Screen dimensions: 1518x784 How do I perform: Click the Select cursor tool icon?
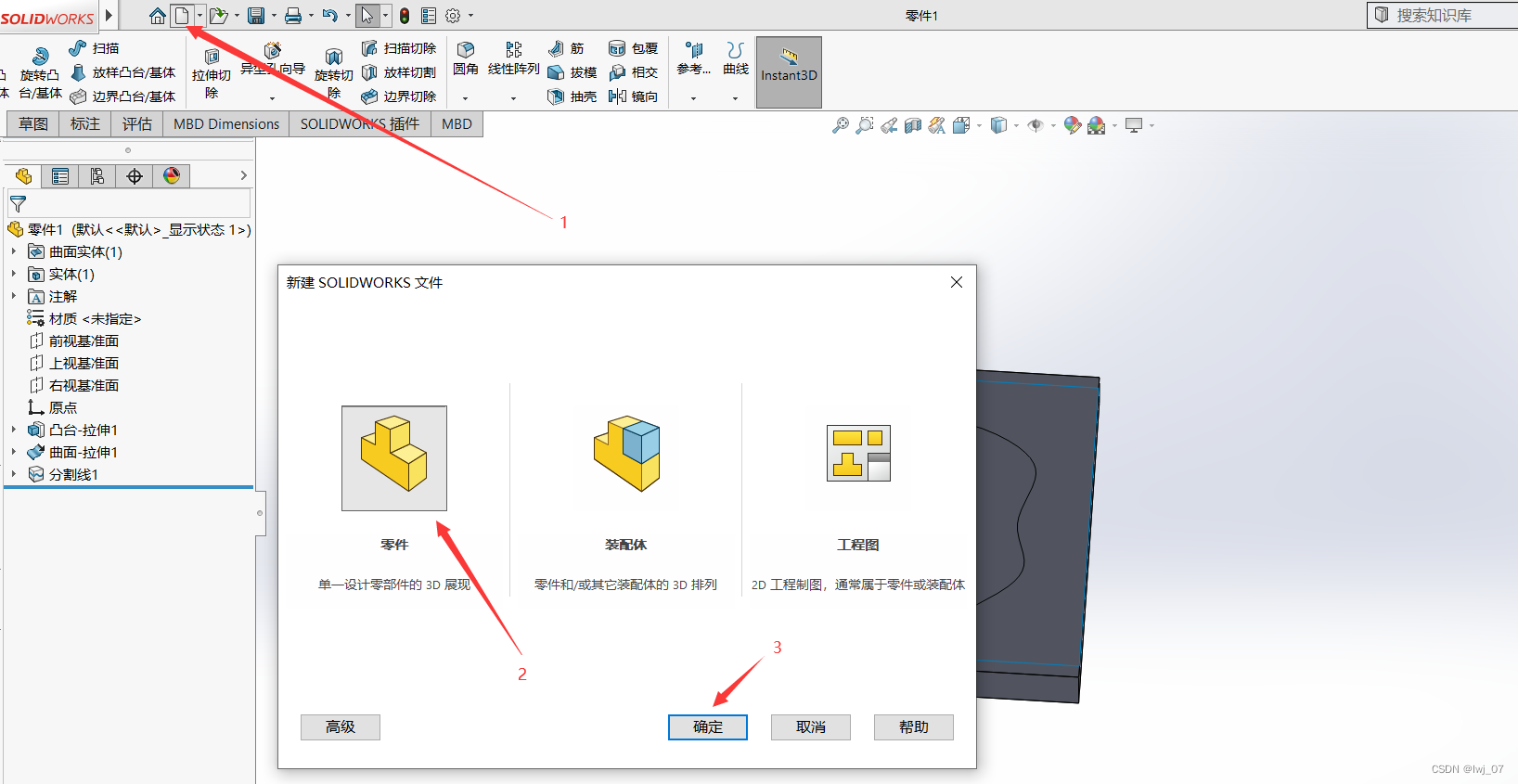pyautogui.click(x=367, y=15)
